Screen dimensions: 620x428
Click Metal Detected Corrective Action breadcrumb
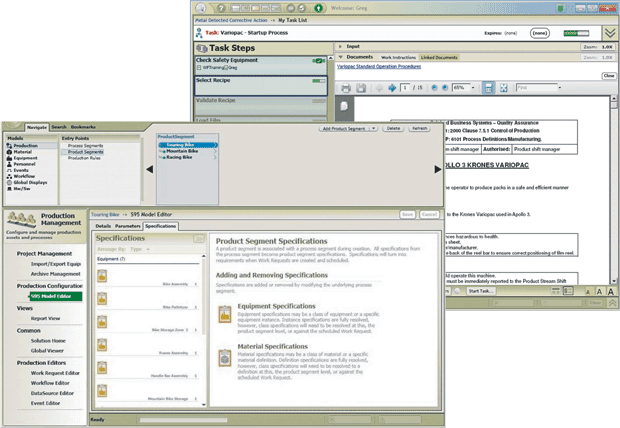231,20
